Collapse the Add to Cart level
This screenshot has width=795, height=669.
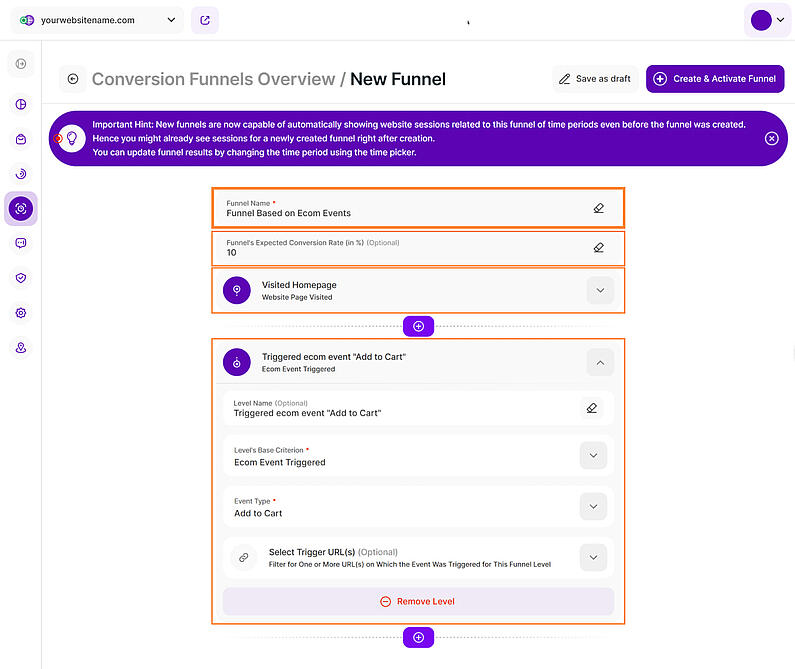pyautogui.click(x=600, y=363)
